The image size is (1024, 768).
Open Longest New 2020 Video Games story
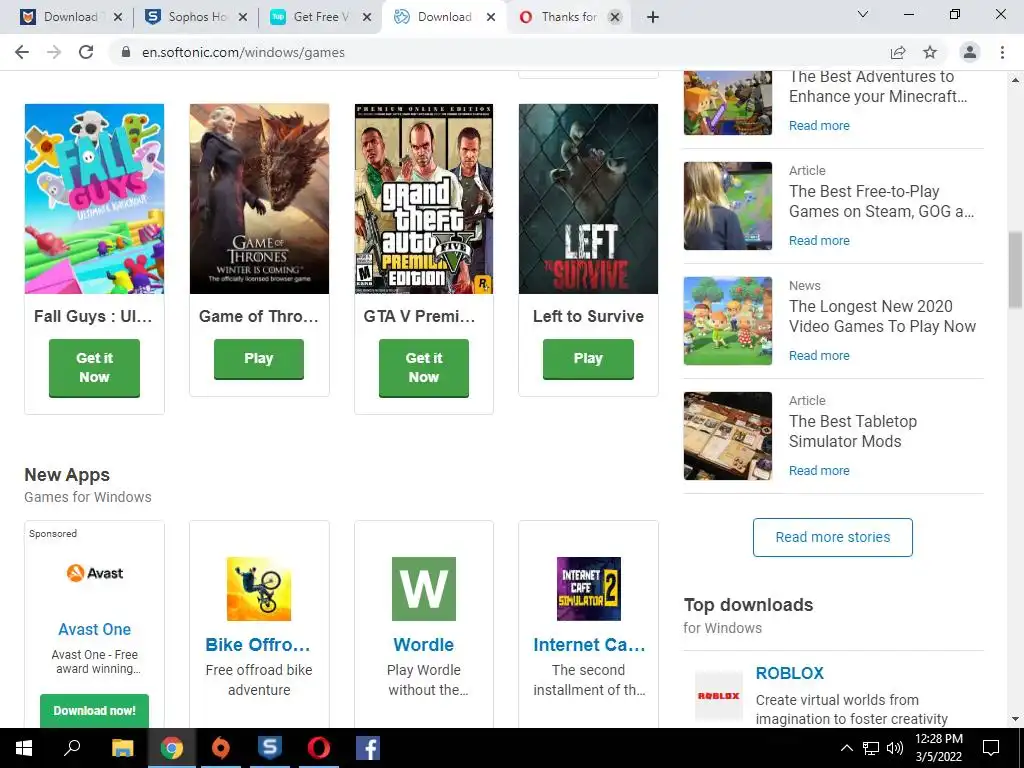[x=882, y=316]
